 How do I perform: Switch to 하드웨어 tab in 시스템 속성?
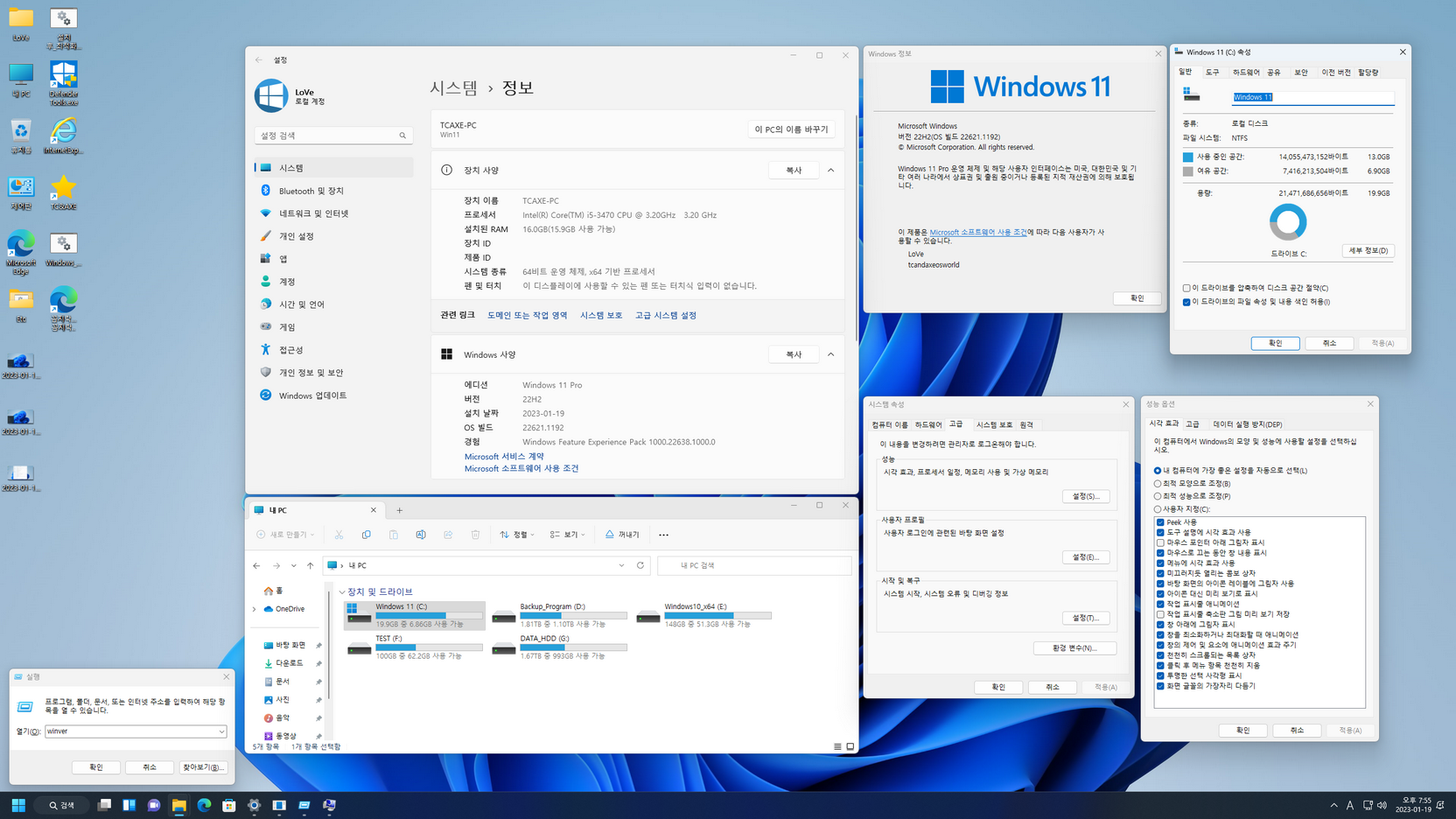pyautogui.click(x=928, y=424)
